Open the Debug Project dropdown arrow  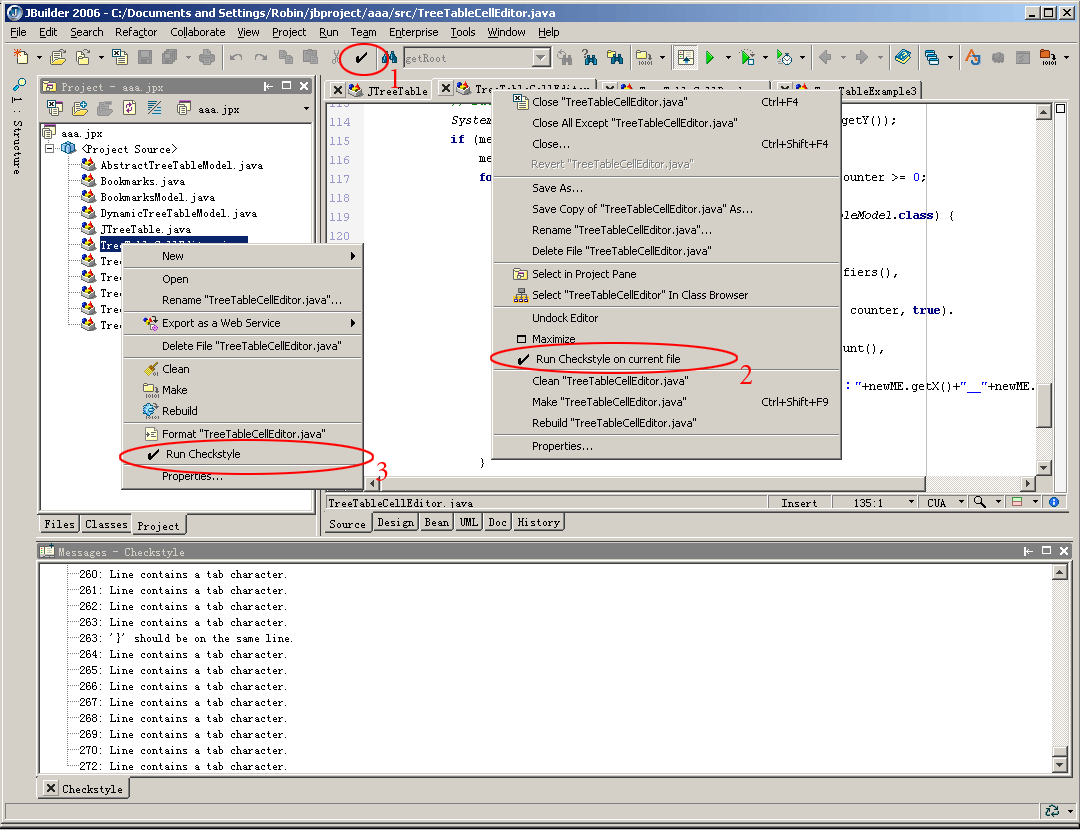pos(765,58)
